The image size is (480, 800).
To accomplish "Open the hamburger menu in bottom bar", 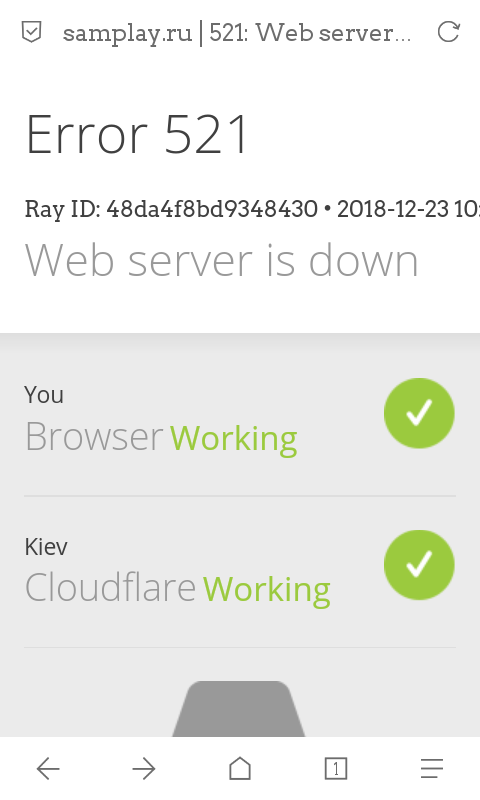I will point(432,768).
